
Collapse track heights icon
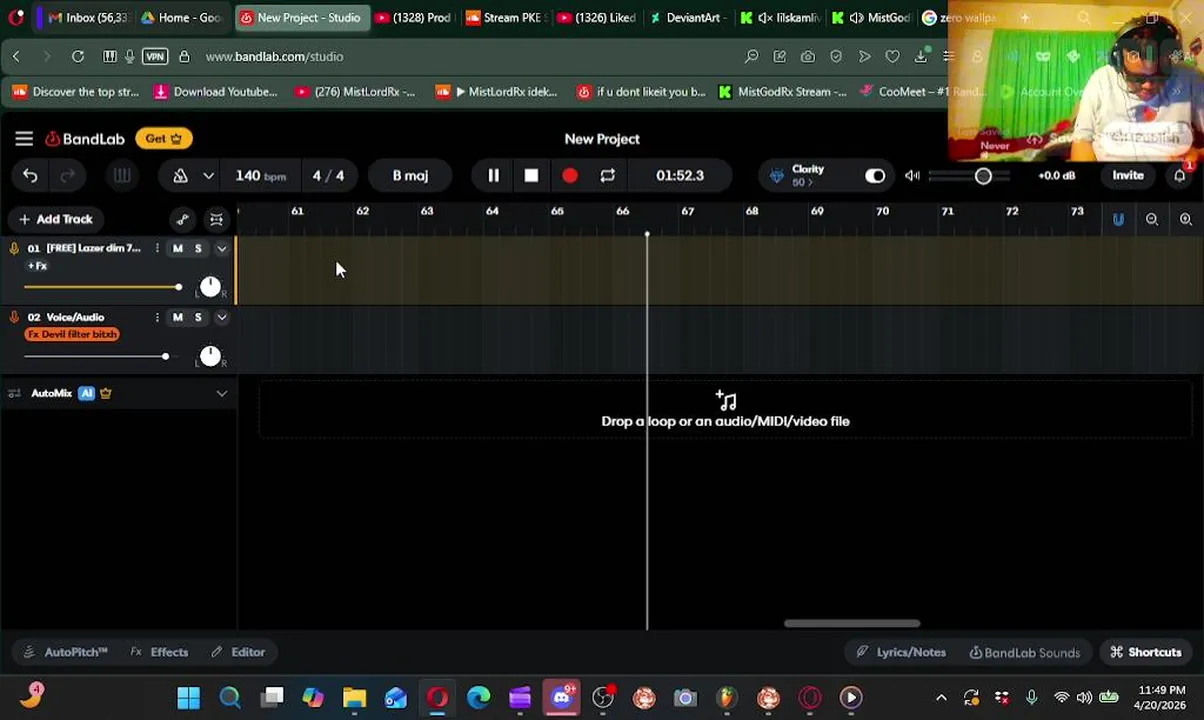216,220
